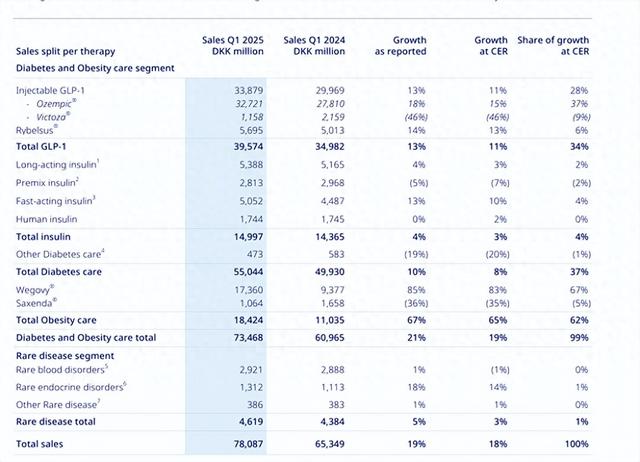Select the Rybelsus row label

click(37, 130)
